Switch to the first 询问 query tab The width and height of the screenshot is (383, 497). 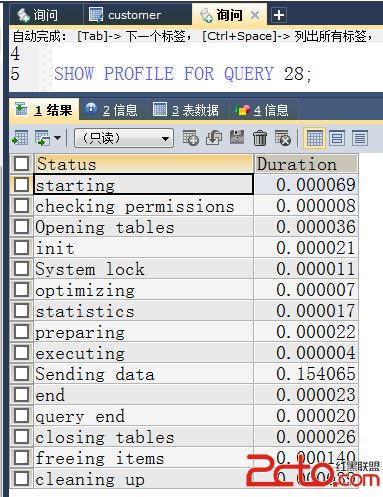45,15
